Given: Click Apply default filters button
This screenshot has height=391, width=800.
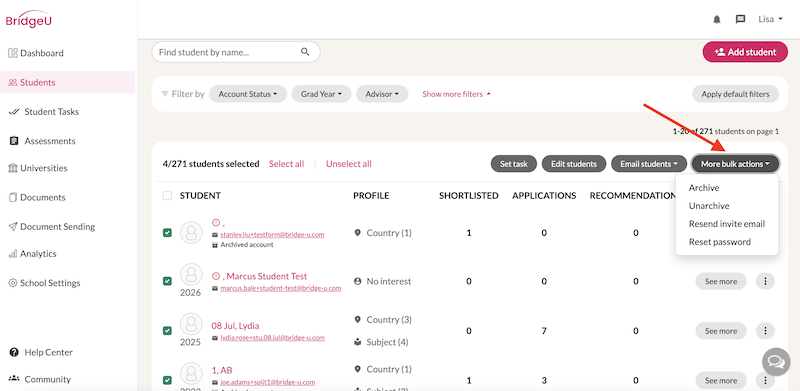Looking at the screenshot, I should [735, 94].
